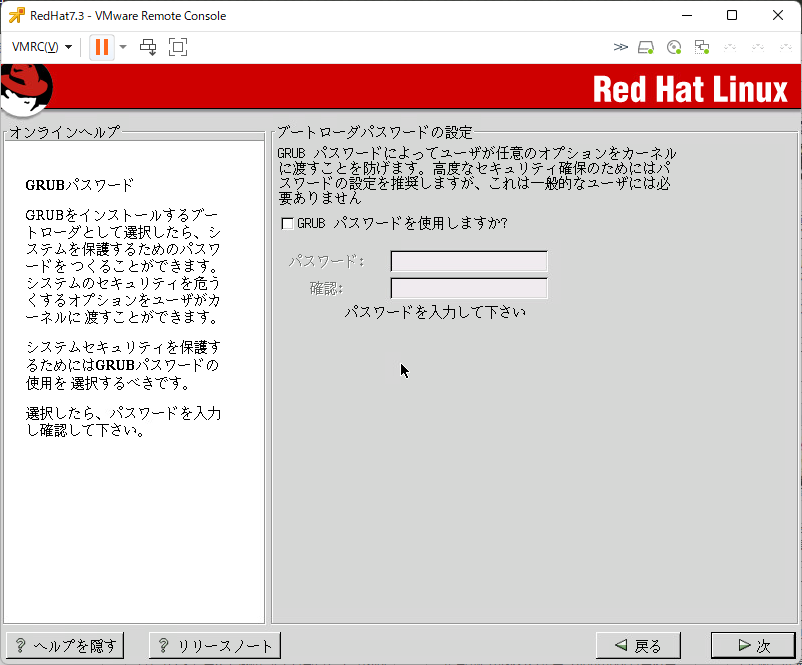Expand the power options dropdown arrow

[x=123, y=47]
